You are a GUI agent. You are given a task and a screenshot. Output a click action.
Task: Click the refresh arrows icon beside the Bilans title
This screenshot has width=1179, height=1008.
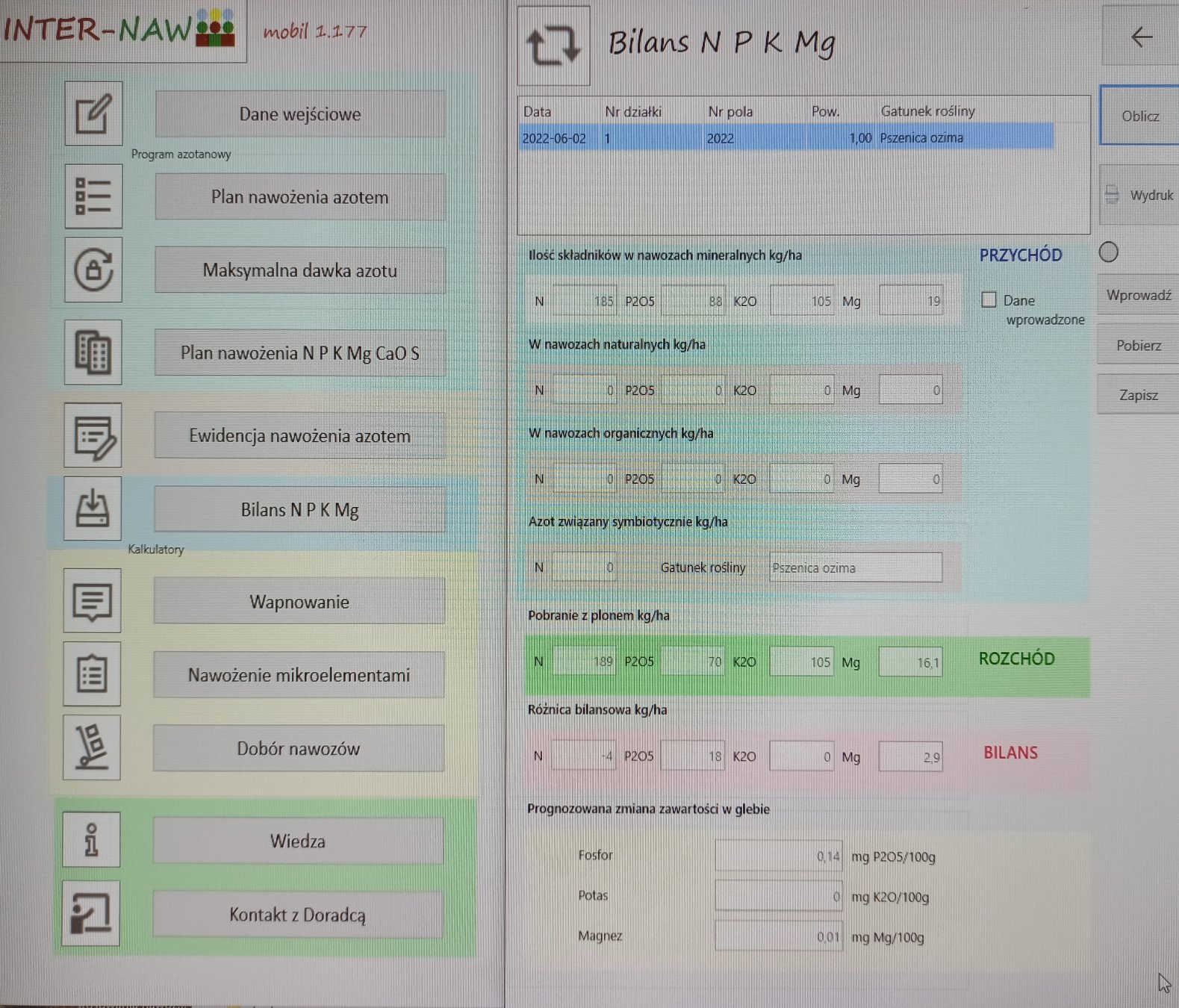(553, 46)
